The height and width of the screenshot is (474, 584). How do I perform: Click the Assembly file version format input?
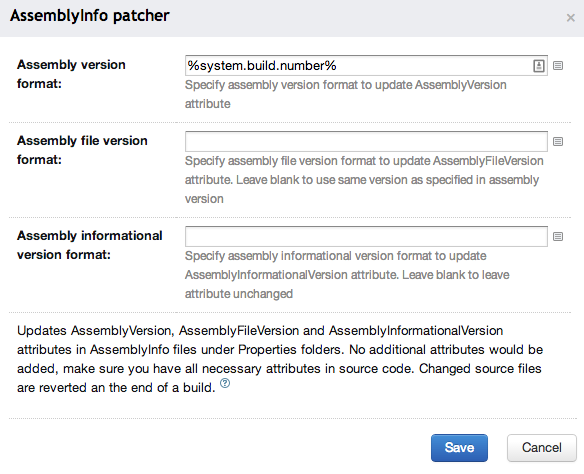(x=366, y=141)
